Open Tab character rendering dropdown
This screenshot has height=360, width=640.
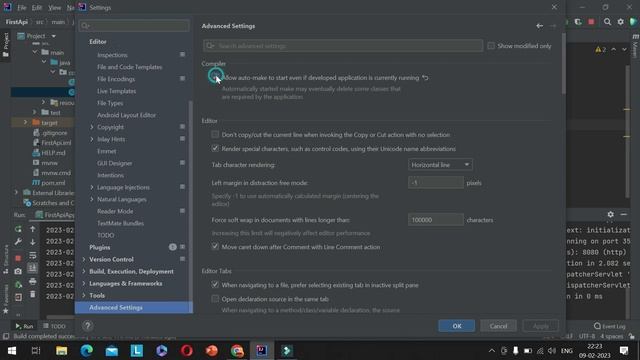click(x=440, y=164)
